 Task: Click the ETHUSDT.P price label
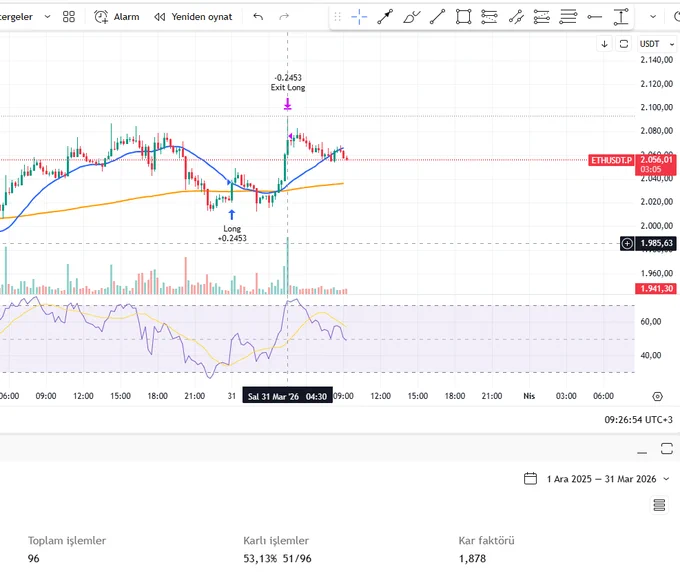click(x=611, y=160)
